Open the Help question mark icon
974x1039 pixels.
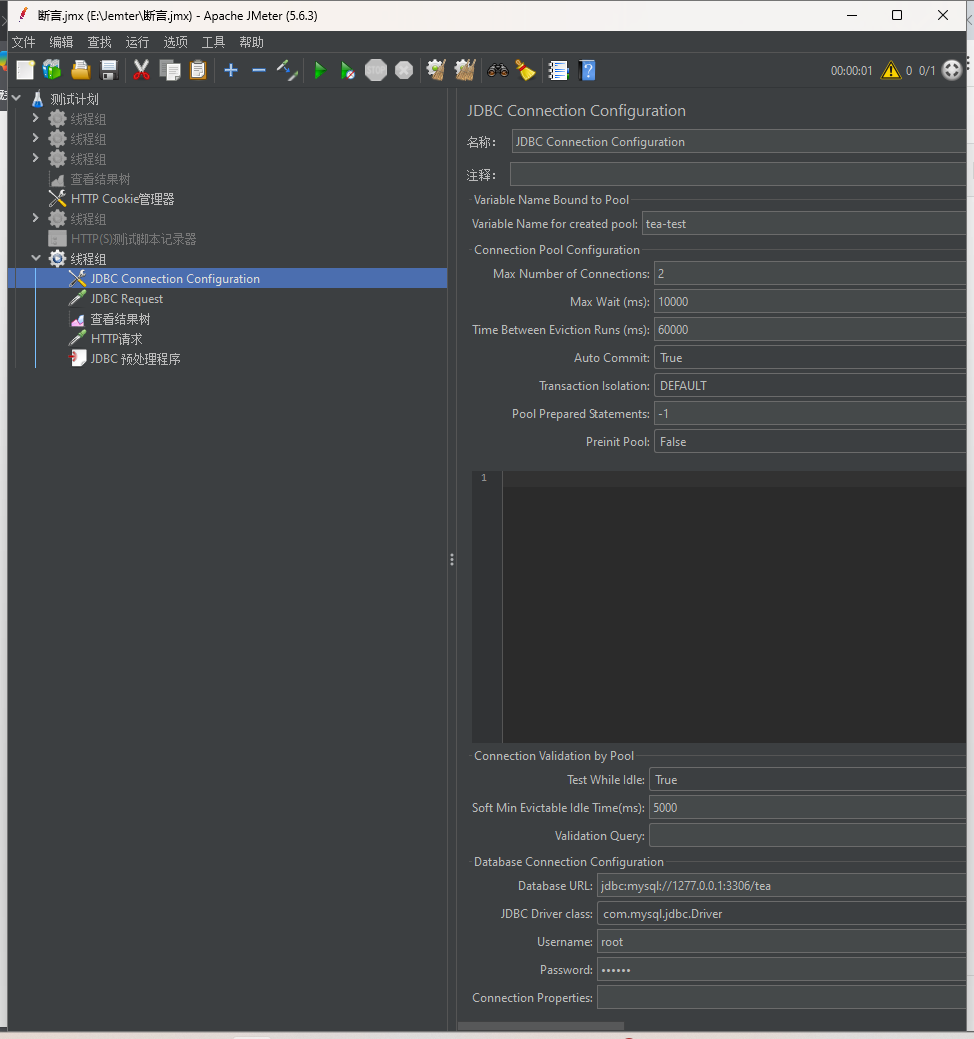pyautogui.click(x=587, y=70)
